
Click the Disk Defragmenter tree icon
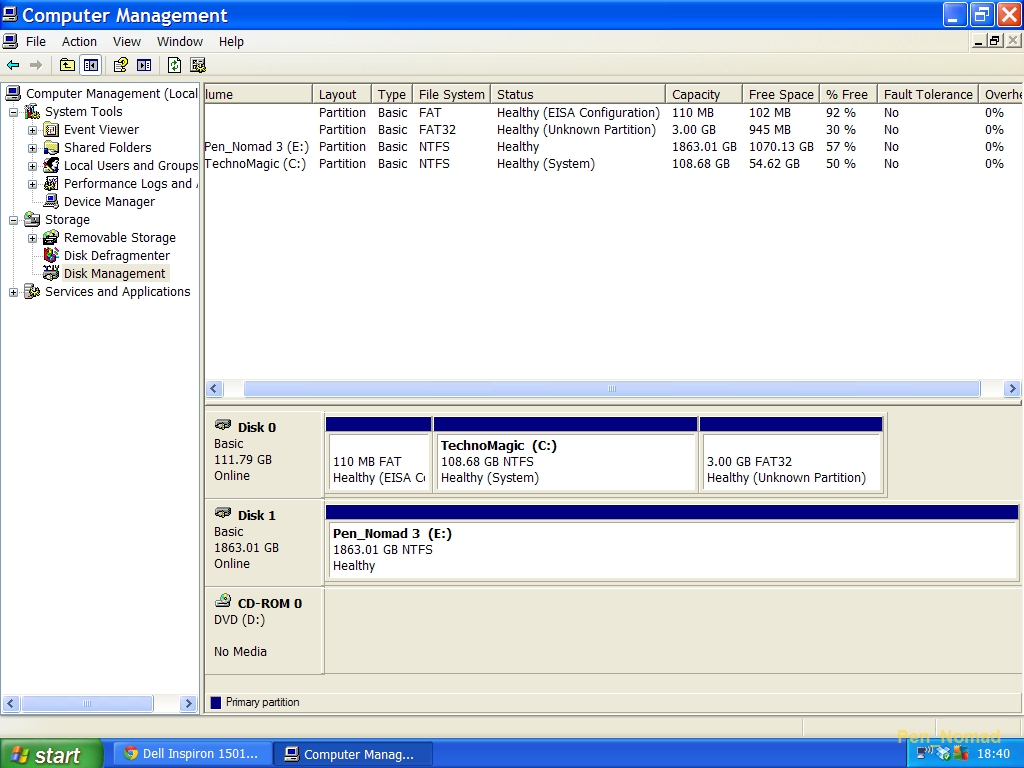[51, 255]
